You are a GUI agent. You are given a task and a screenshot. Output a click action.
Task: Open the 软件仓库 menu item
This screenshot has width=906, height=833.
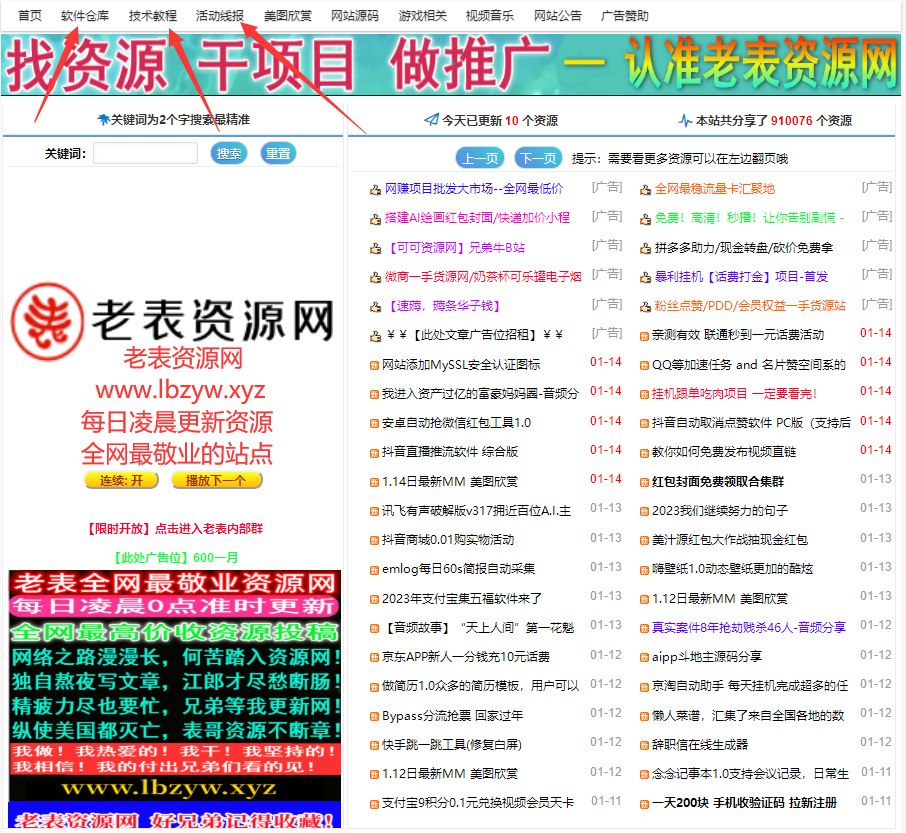pos(85,16)
